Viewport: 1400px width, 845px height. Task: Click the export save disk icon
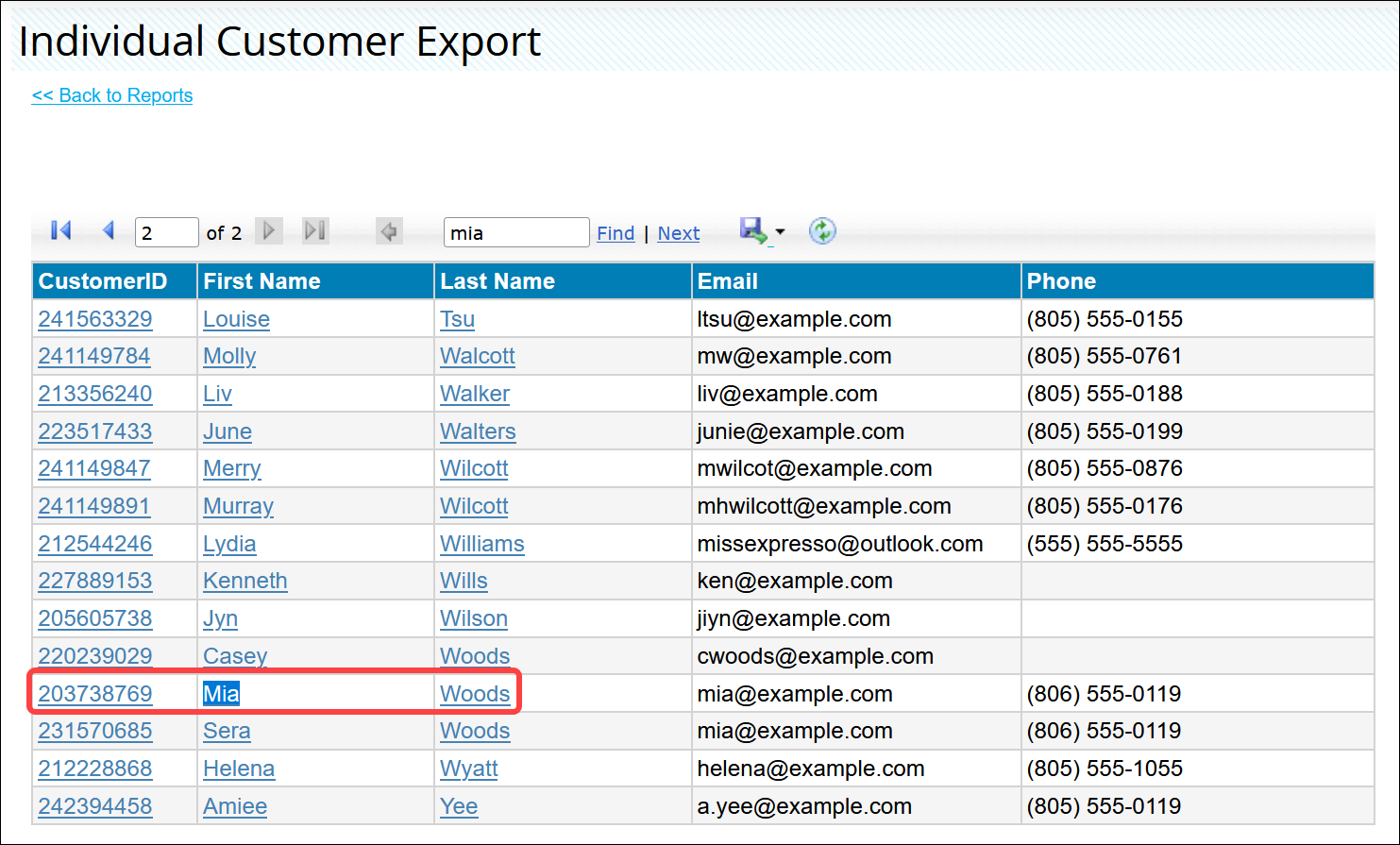pyautogui.click(x=753, y=230)
